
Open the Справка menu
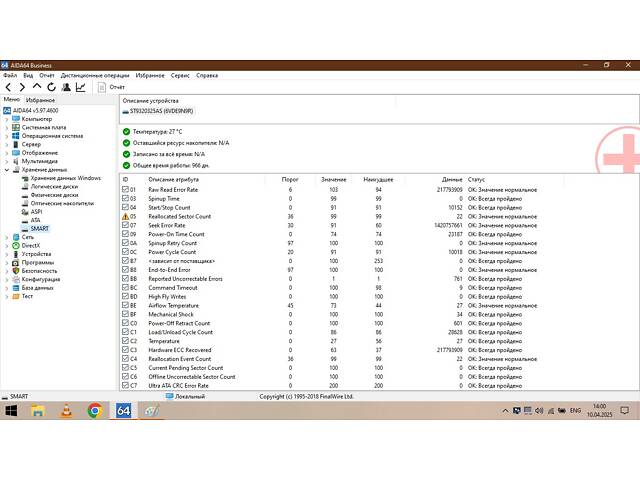[x=207, y=76]
